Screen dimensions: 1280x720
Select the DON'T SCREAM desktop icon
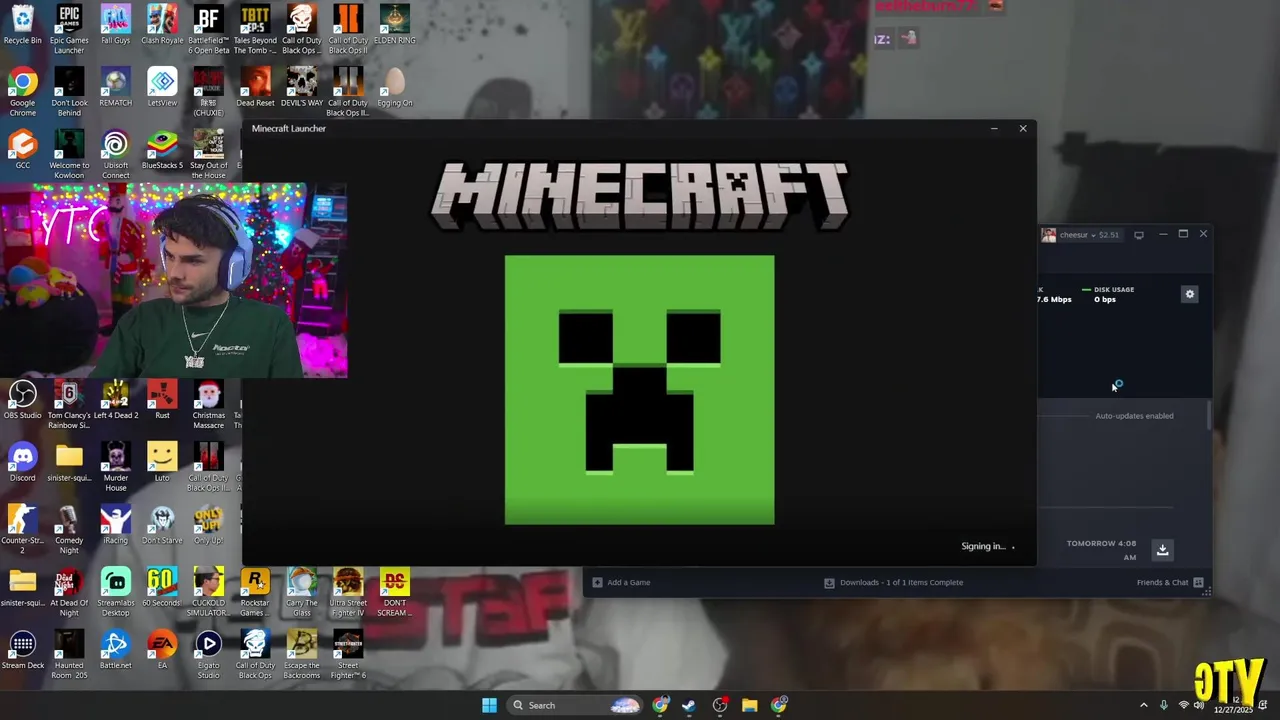[x=394, y=591]
